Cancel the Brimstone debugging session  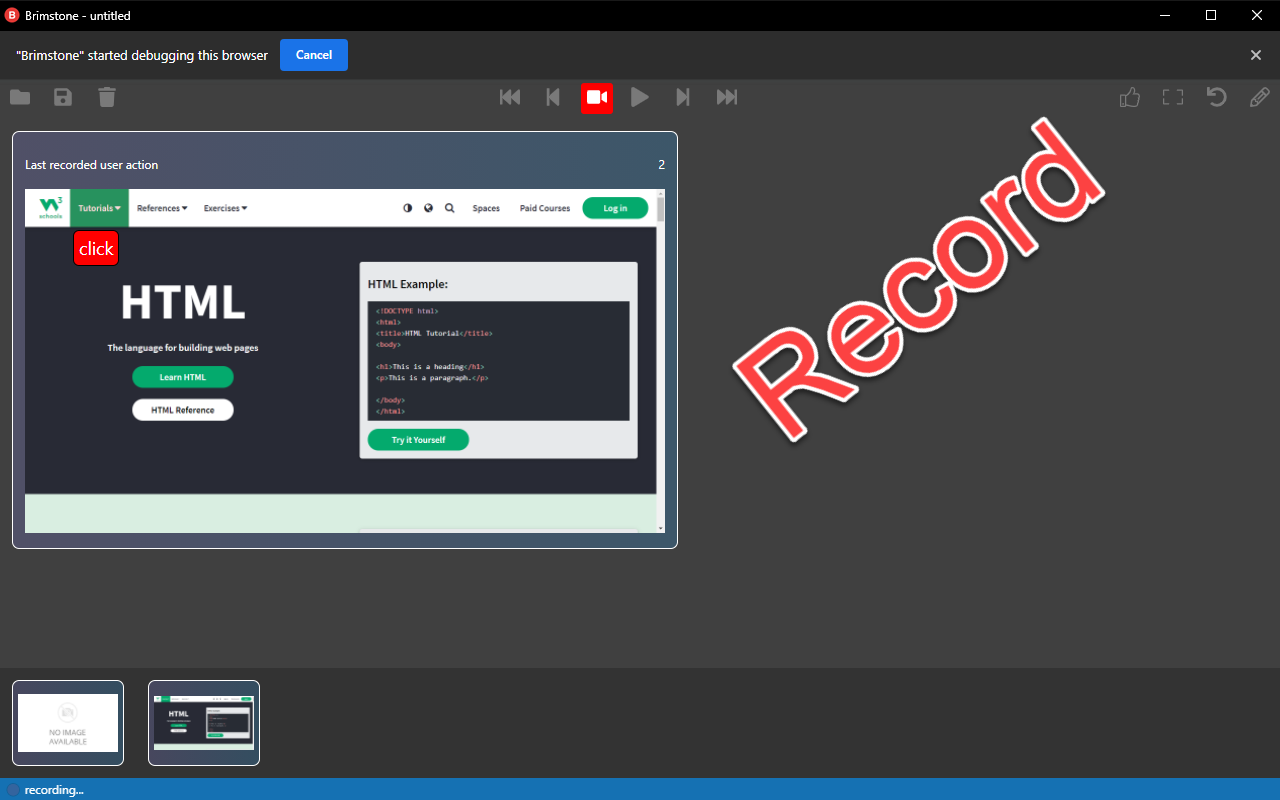tap(314, 55)
